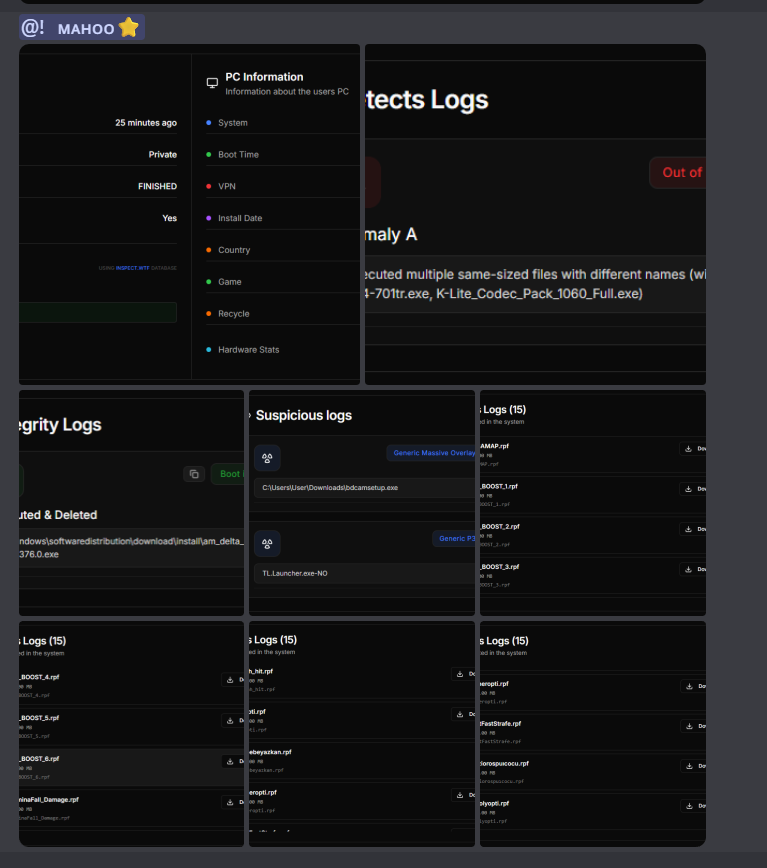Viewport: 767px width, 868px height.
Task: Click the star emoji after MAHOO
Action: [128, 27]
